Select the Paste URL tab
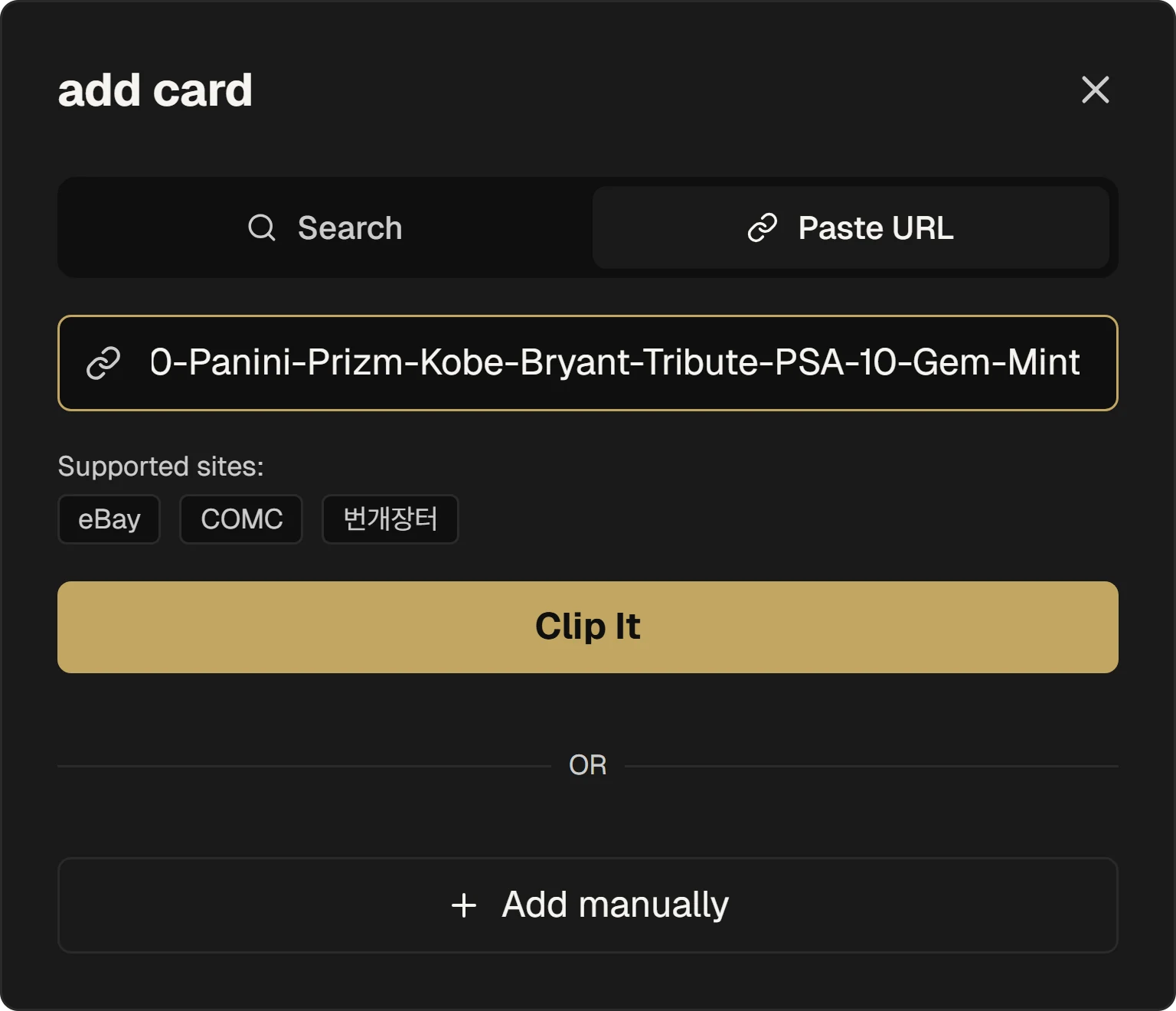 (x=851, y=228)
